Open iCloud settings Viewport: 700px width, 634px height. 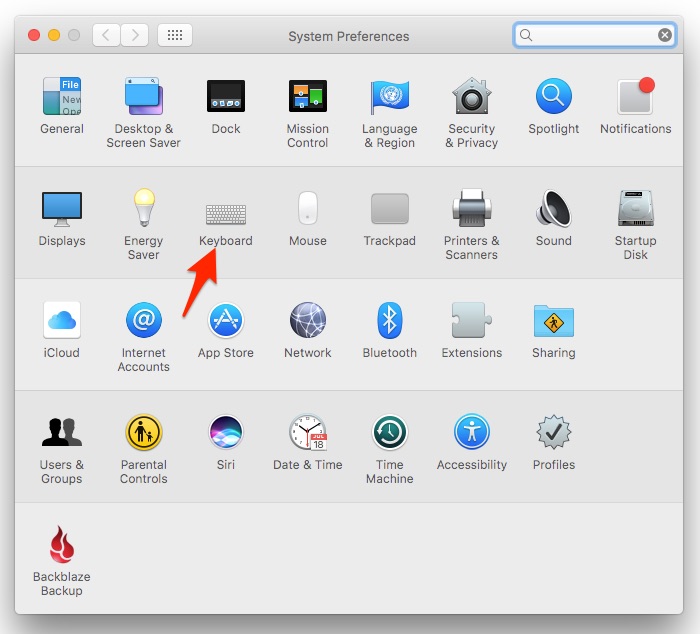click(61, 321)
